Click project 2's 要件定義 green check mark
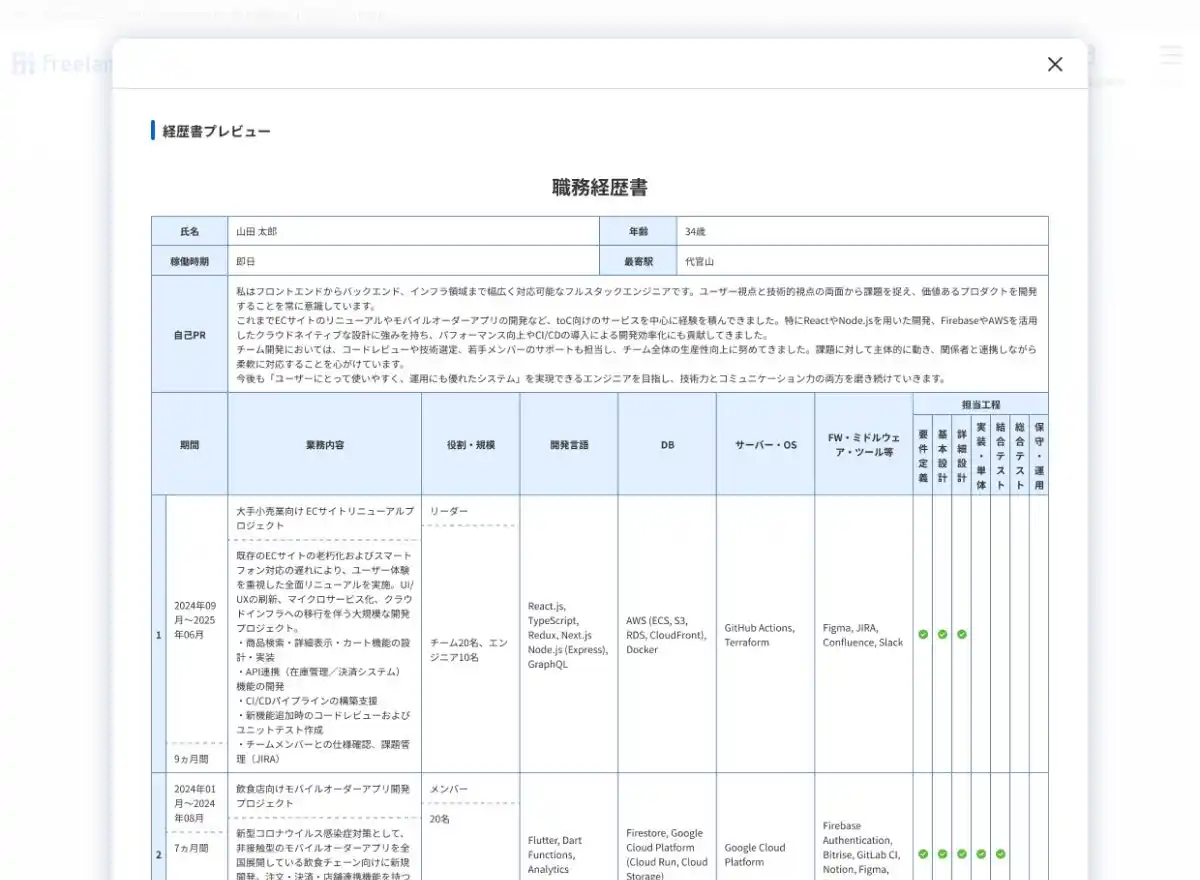Screen dimensions: 1200x880 (x=923, y=854)
